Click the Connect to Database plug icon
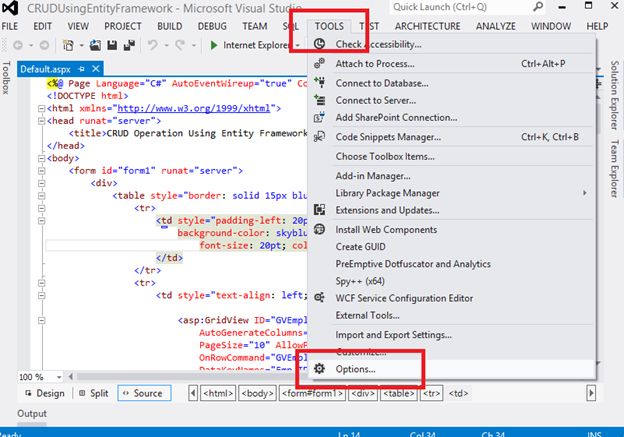Image resolution: width=624 pixels, height=437 pixels. (319, 82)
